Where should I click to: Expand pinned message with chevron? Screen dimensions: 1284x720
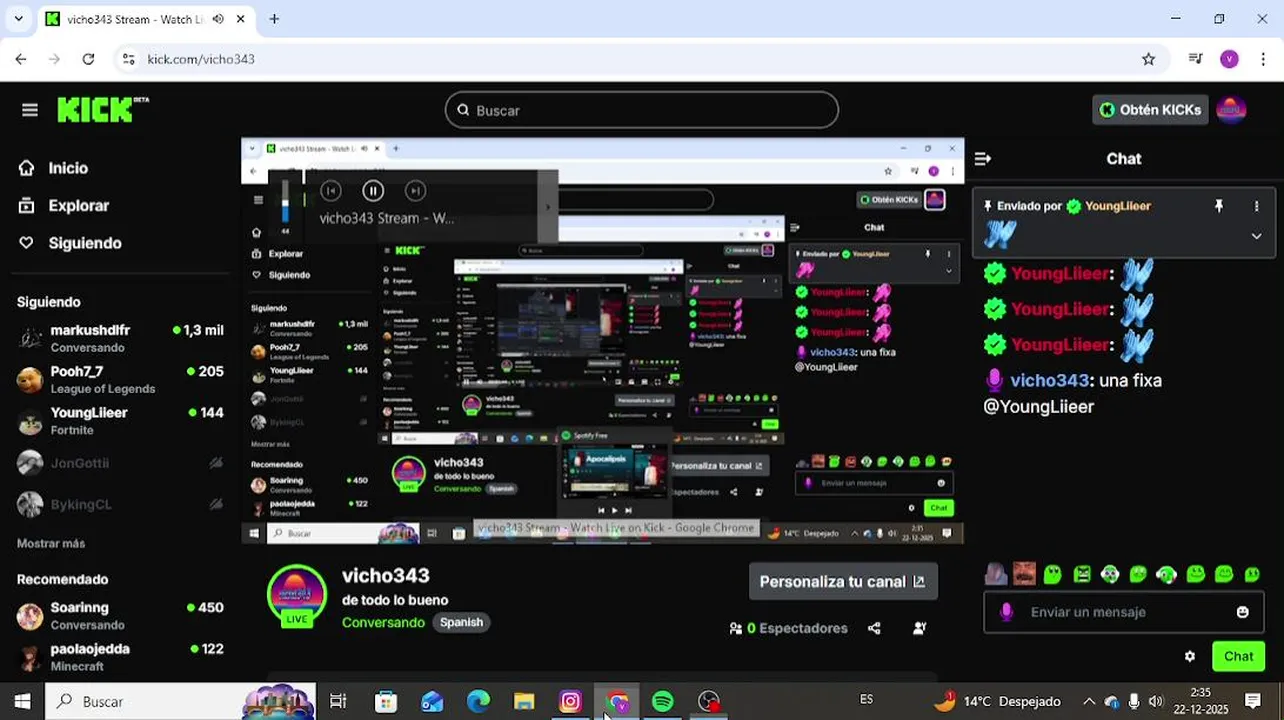click(1257, 236)
